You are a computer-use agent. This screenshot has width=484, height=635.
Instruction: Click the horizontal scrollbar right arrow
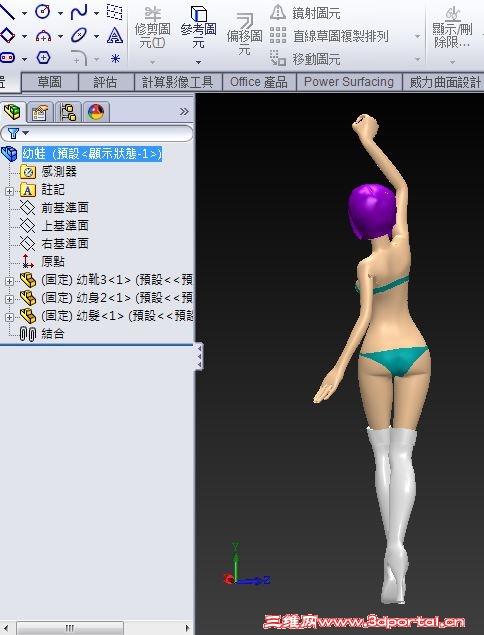(x=187, y=628)
